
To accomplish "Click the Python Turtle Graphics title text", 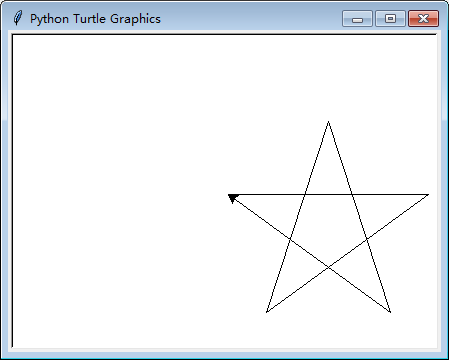I will point(95,19).
